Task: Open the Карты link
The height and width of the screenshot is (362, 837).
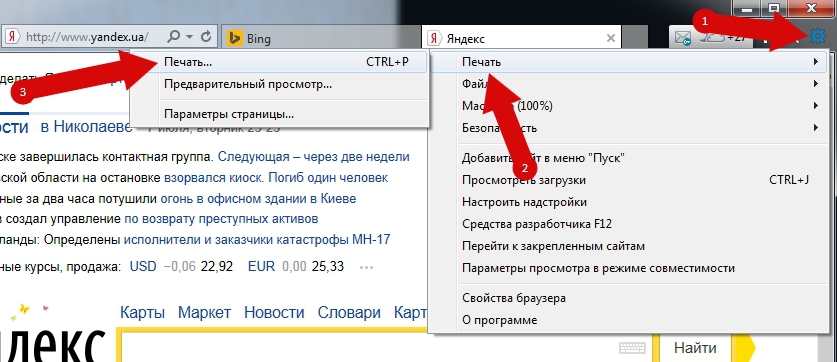Action: click(143, 312)
